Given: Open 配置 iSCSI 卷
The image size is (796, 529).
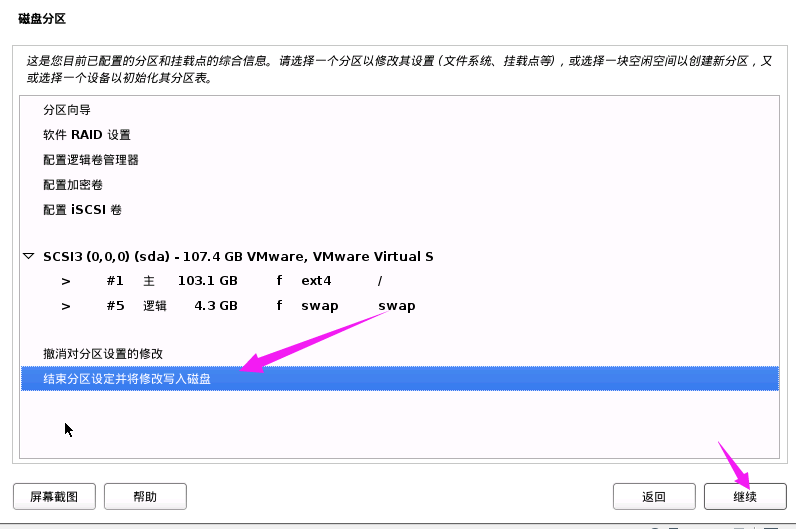Looking at the screenshot, I should [x=82, y=210].
